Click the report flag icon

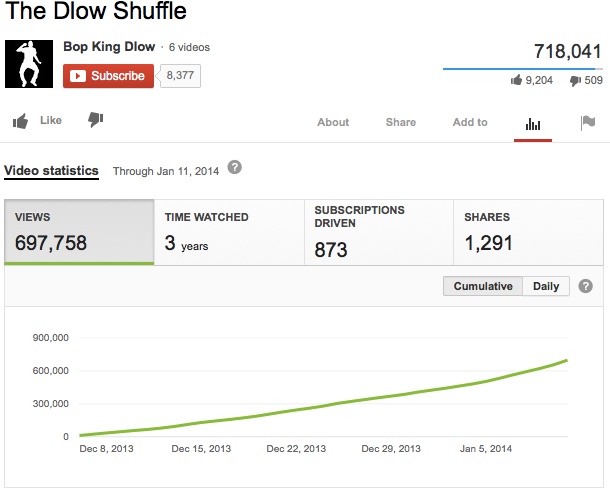tap(588, 123)
